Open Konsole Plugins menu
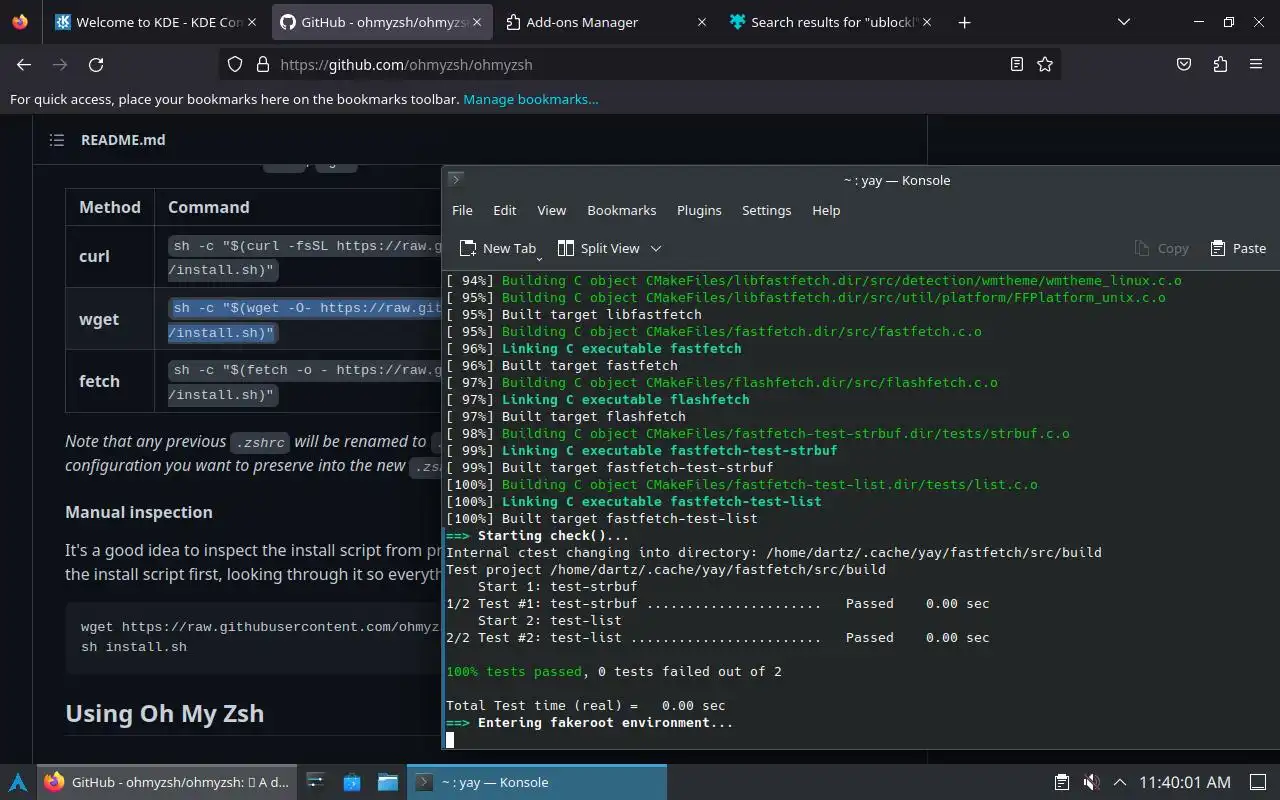The image size is (1280, 800). [699, 210]
